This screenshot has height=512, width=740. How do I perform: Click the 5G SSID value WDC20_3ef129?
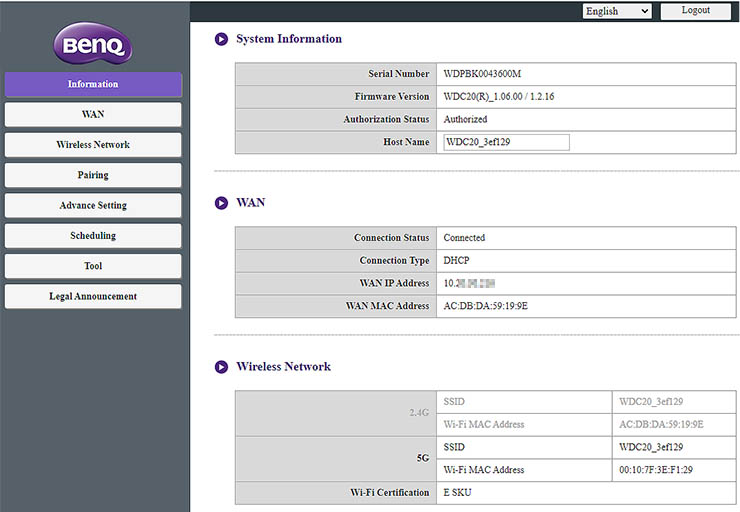[x=651, y=447]
